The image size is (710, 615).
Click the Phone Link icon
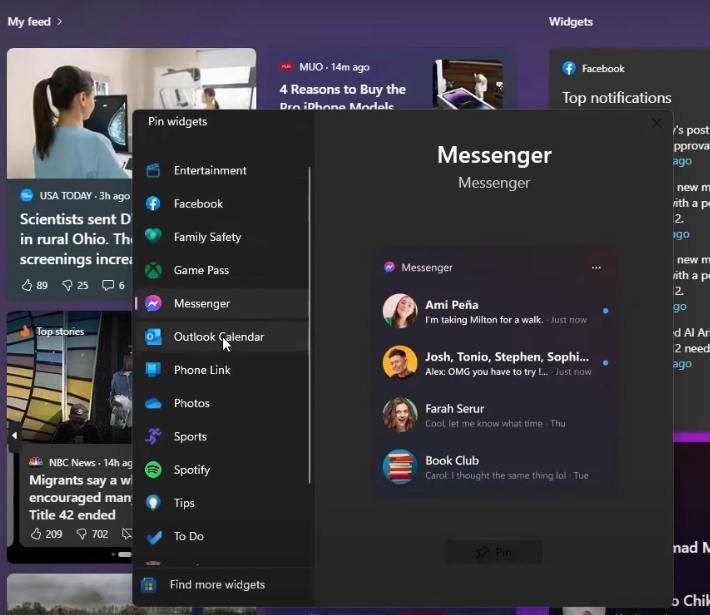click(x=153, y=370)
